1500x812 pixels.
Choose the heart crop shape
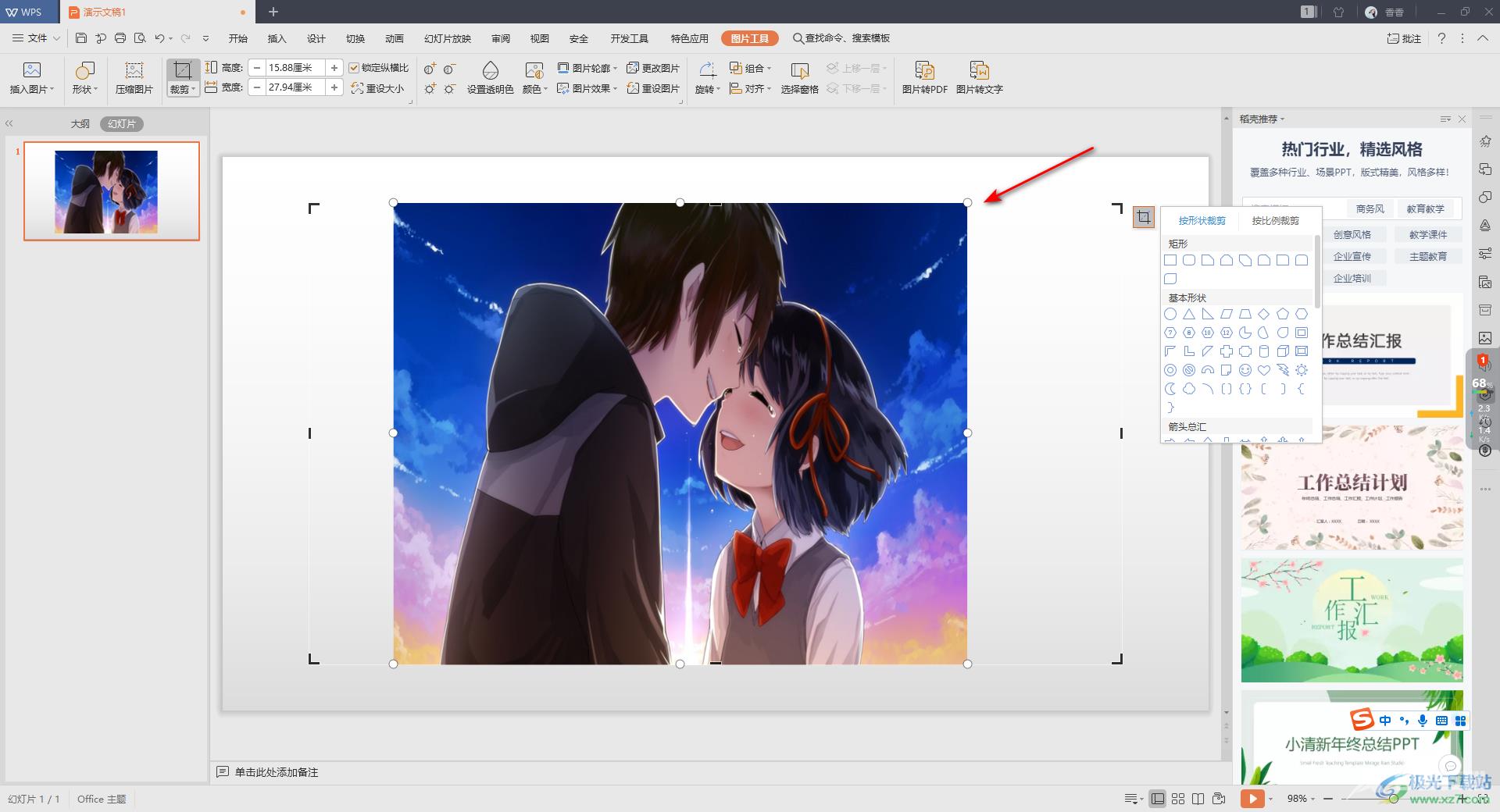(1264, 370)
